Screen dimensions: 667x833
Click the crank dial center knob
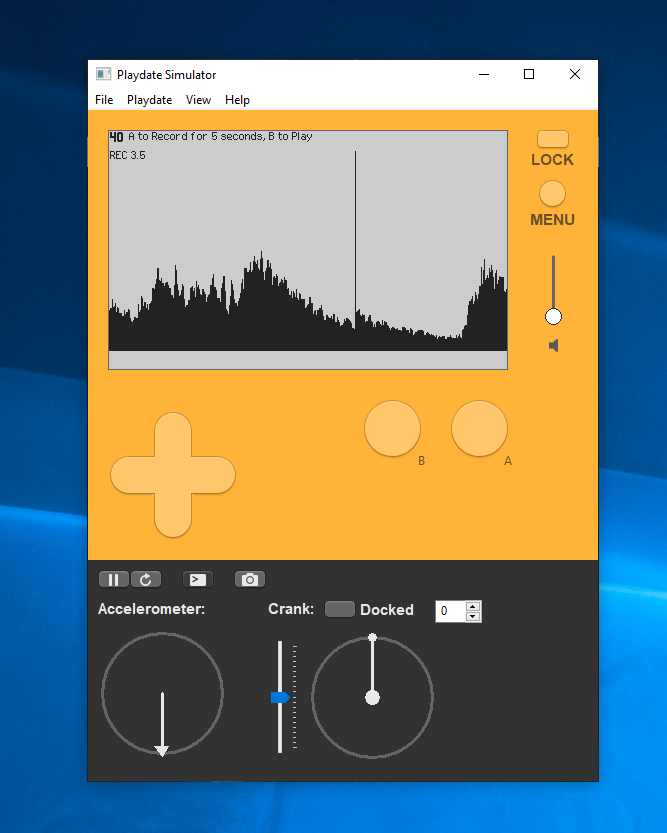tap(372, 698)
